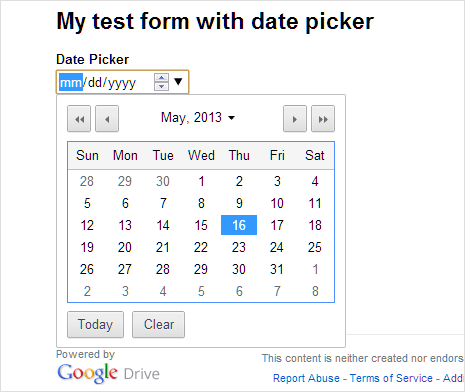Click the Google Drive logo

tap(108, 373)
